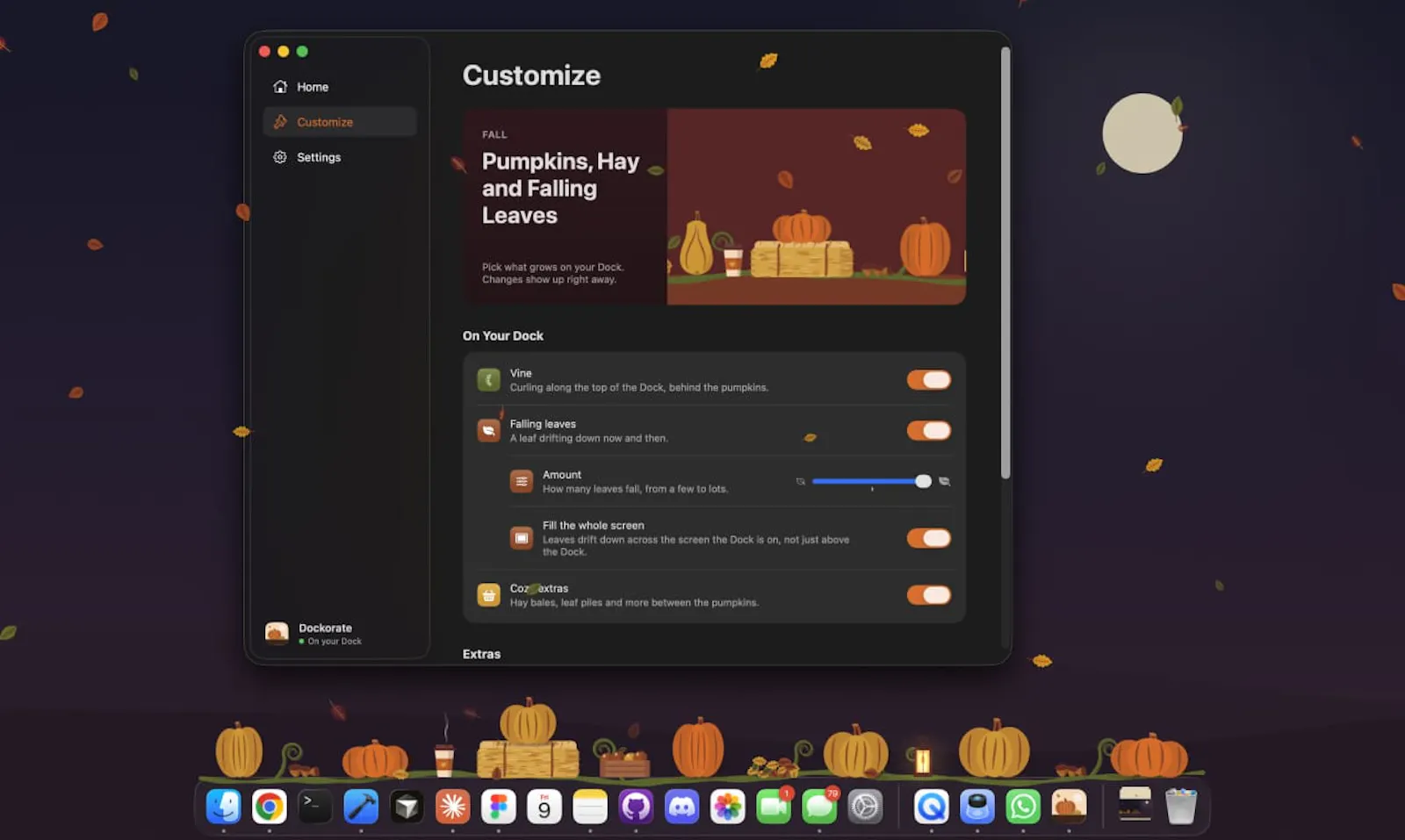Open FaceTime from the Dock
The height and width of the screenshot is (840, 1405).
(774, 806)
